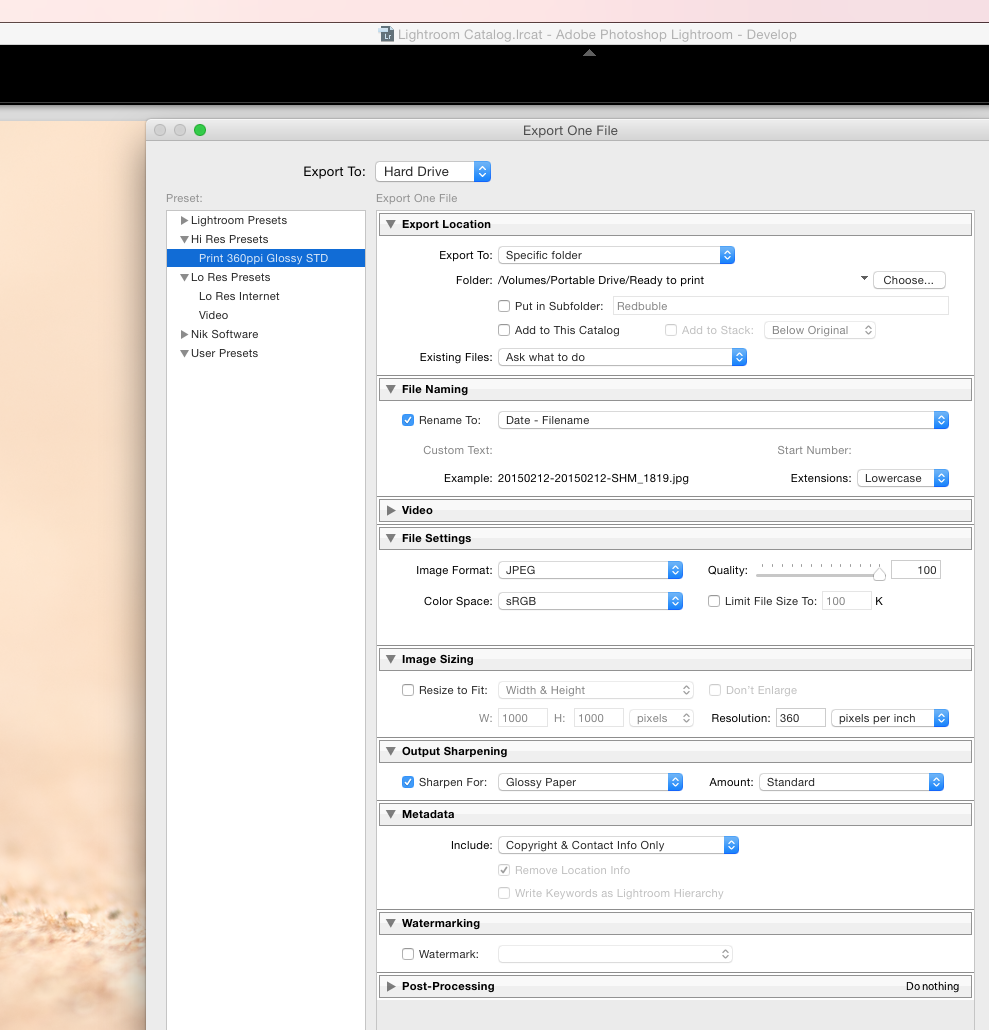Click the Choose... folder button

pyautogui.click(x=908, y=281)
